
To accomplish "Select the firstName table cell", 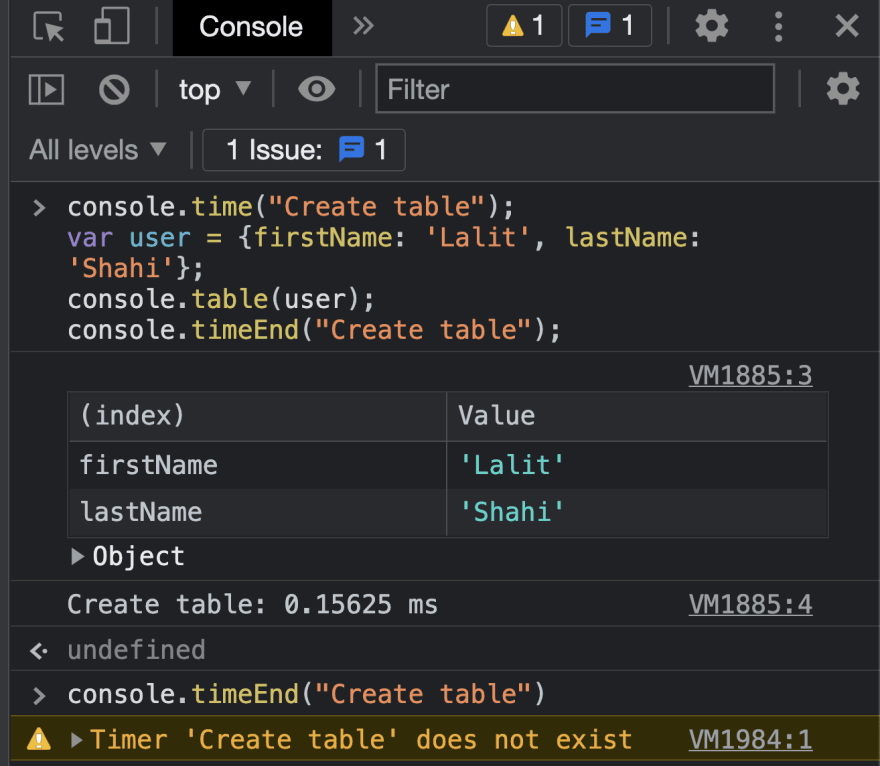I will (x=257, y=465).
